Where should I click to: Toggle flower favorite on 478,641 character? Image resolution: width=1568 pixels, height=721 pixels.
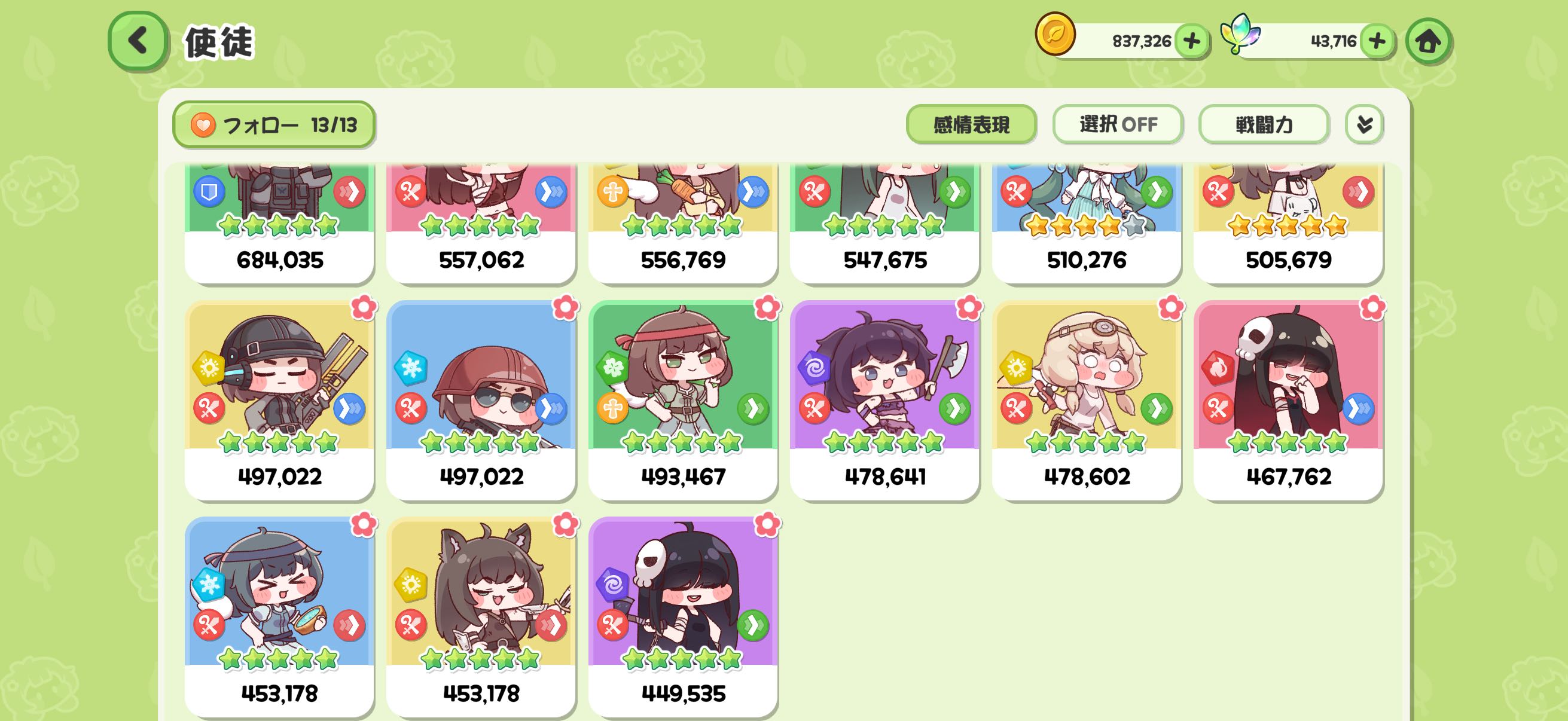click(968, 307)
